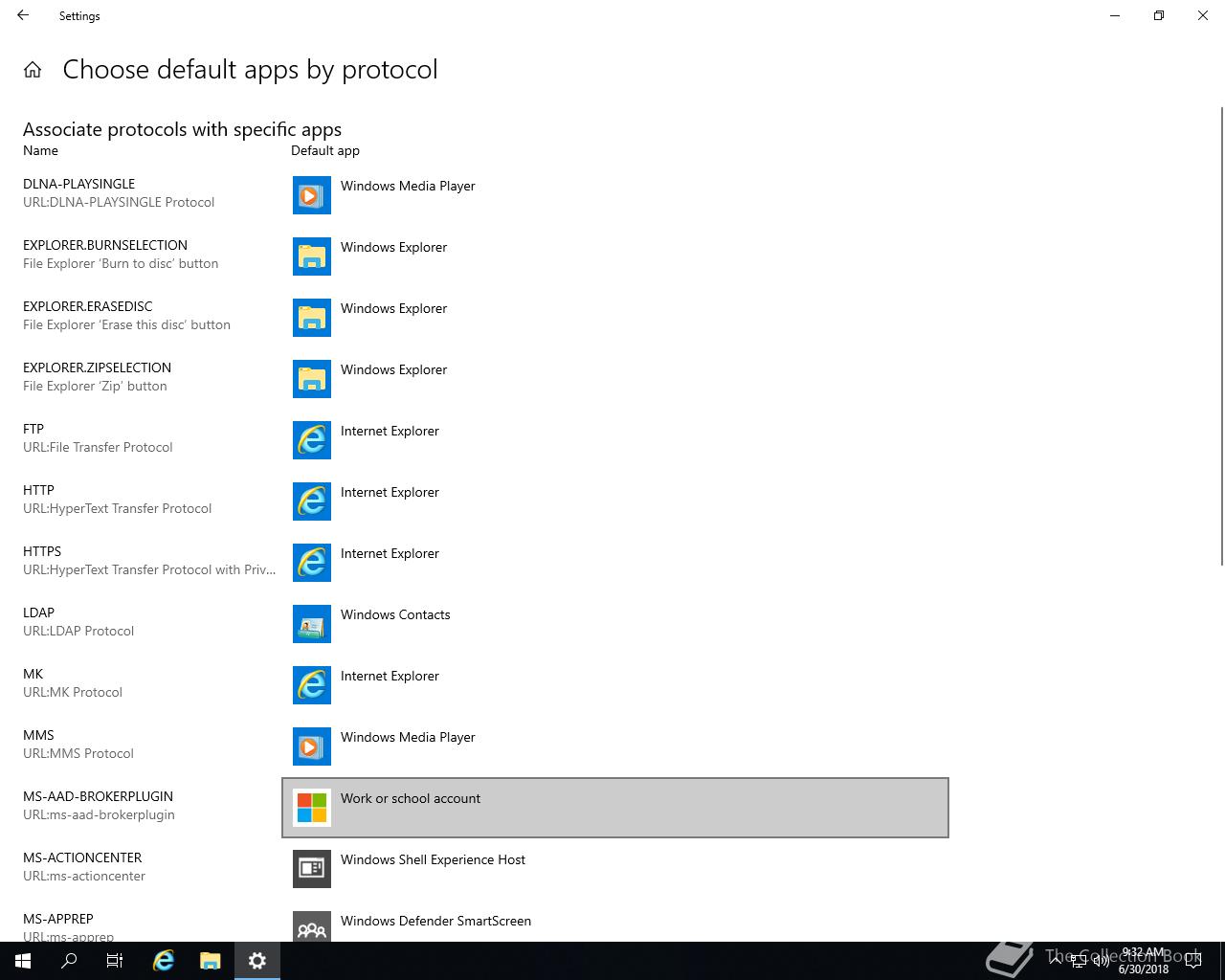Click the Windows Defender SmartScreen icon
The width and height of the screenshot is (1225, 980).
point(312,926)
